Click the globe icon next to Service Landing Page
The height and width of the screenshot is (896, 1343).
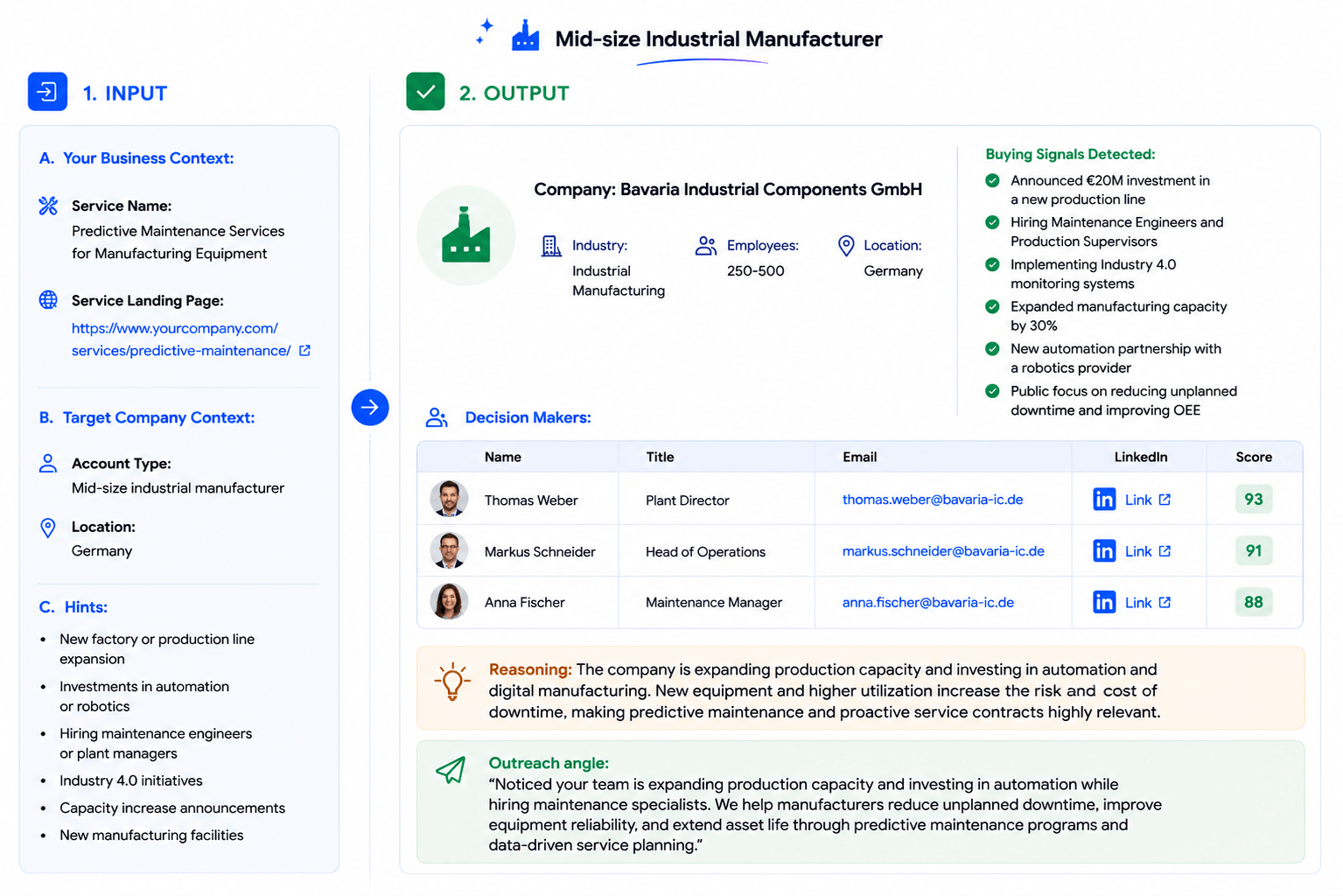(48, 300)
